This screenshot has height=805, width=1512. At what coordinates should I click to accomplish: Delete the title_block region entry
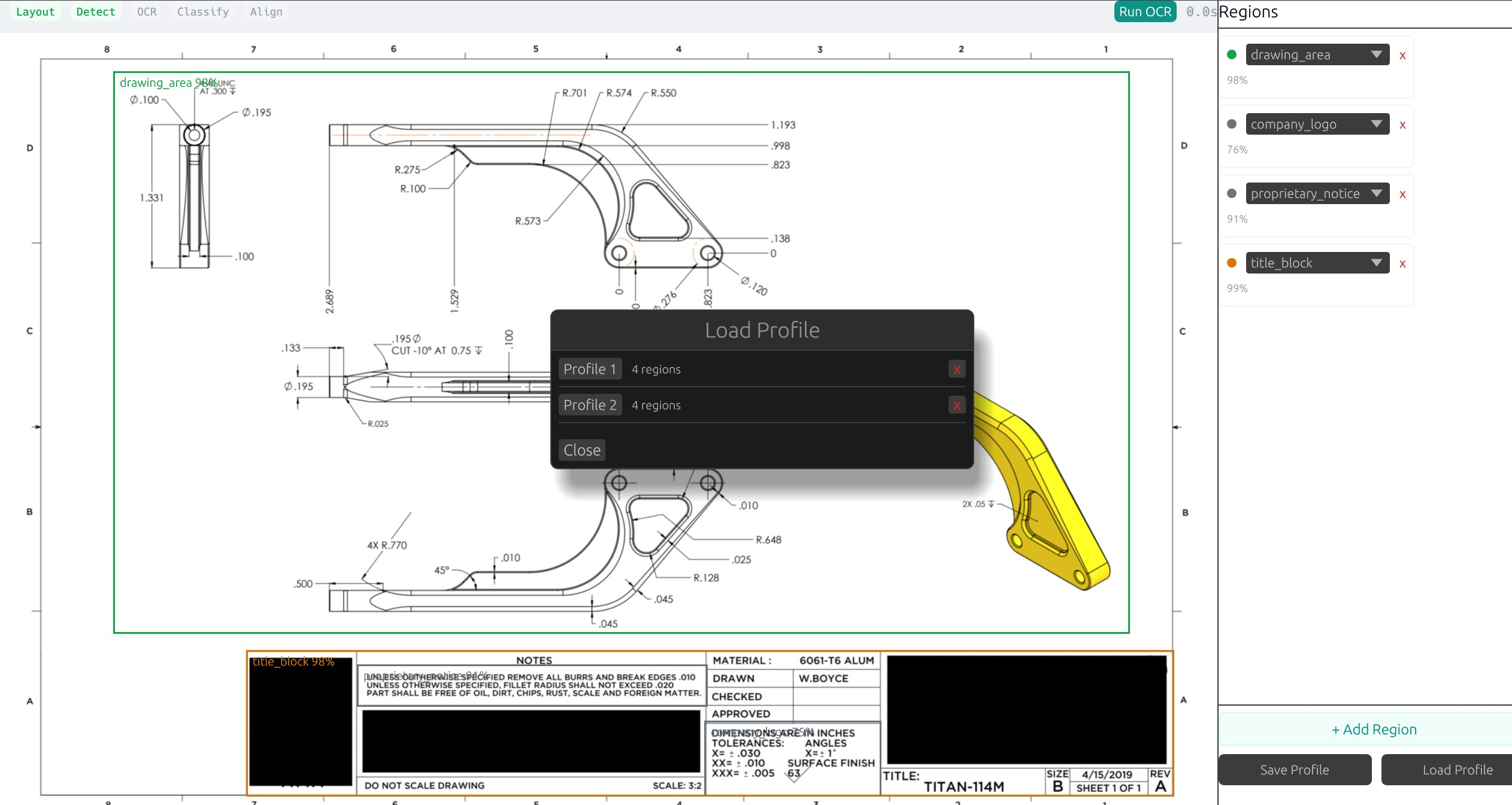tap(1402, 264)
